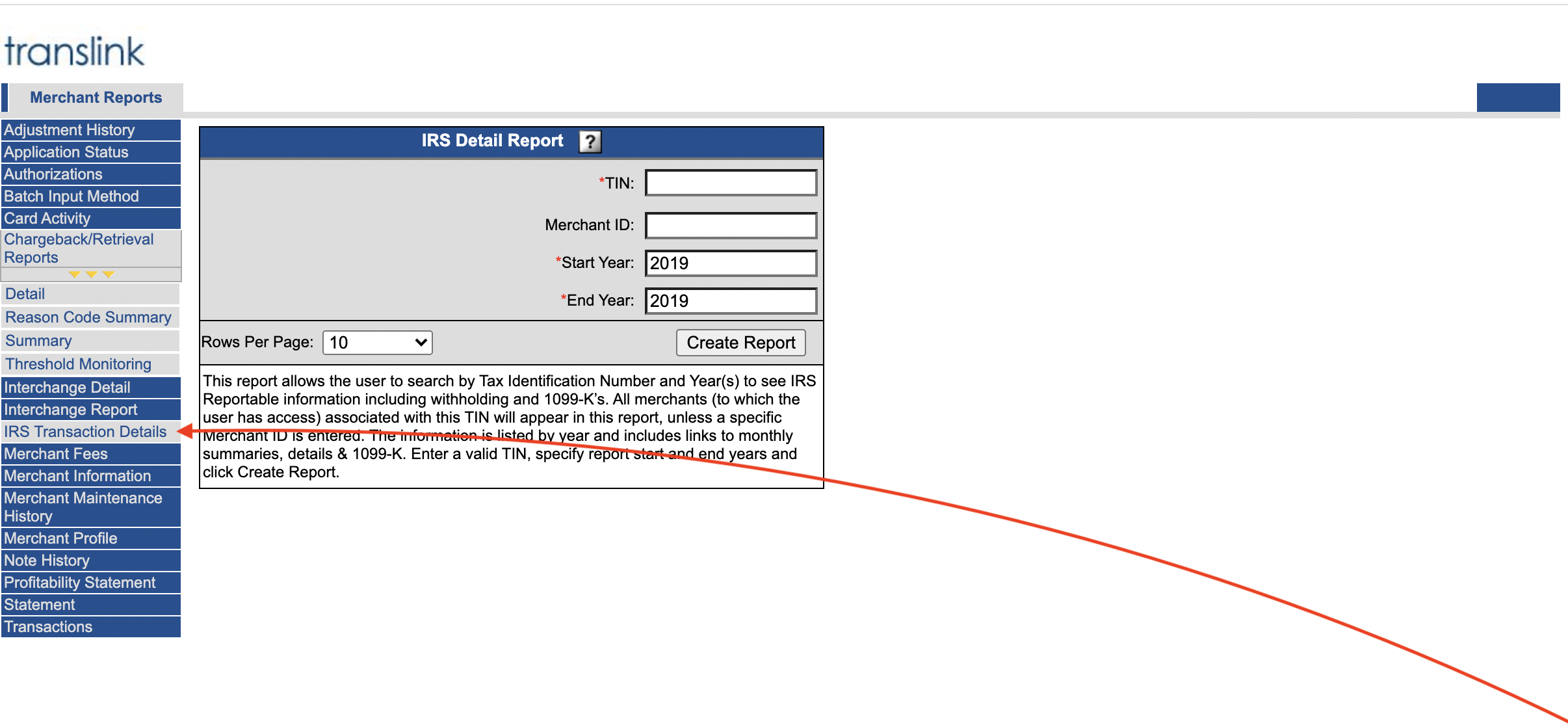1568x727 pixels.
Task: Go to Adjustment History report
Action: pyautogui.click(x=70, y=130)
